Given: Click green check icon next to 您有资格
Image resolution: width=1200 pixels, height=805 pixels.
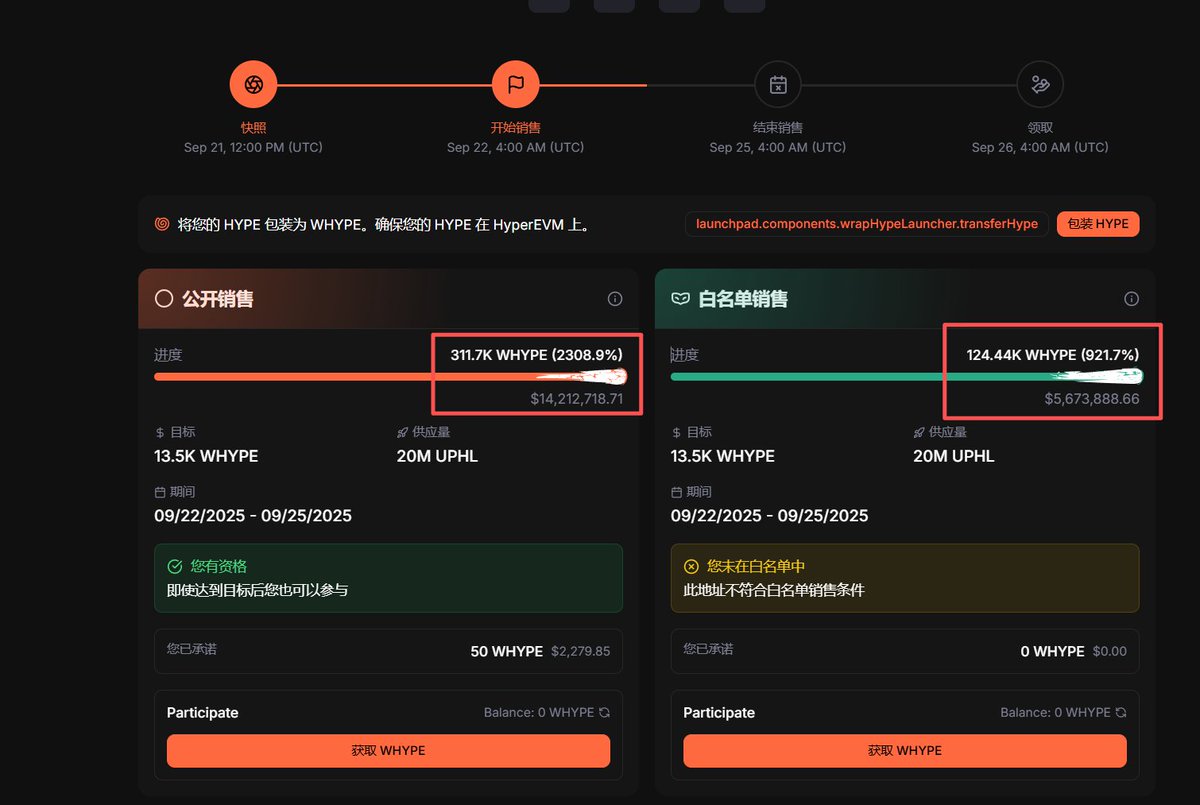Looking at the screenshot, I should (175, 566).
